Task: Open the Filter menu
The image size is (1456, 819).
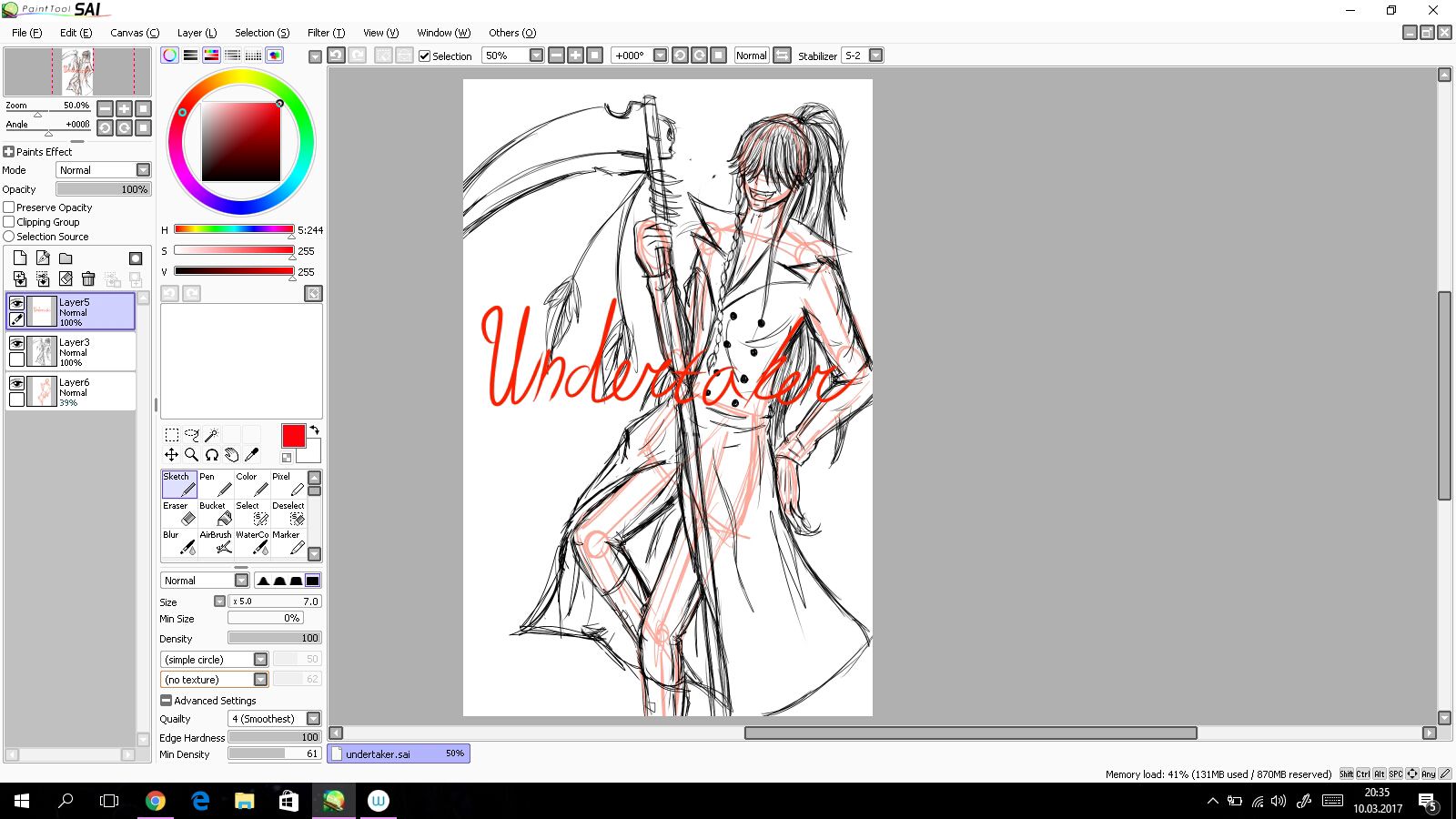Action: point(326,33)
